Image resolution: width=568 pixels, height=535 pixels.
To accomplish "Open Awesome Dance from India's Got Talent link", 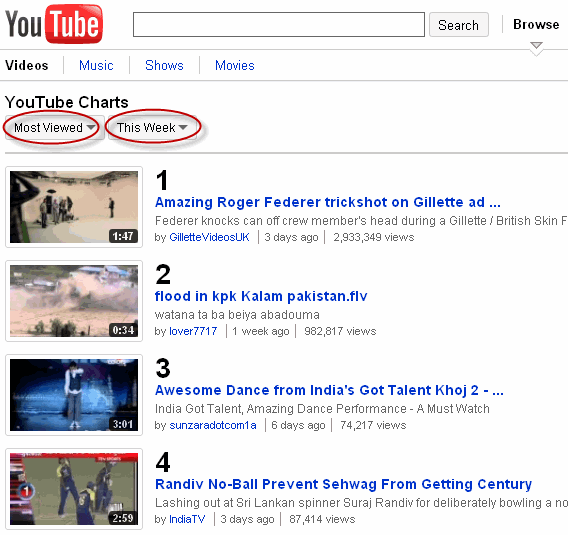I will [x=329, y=390].
